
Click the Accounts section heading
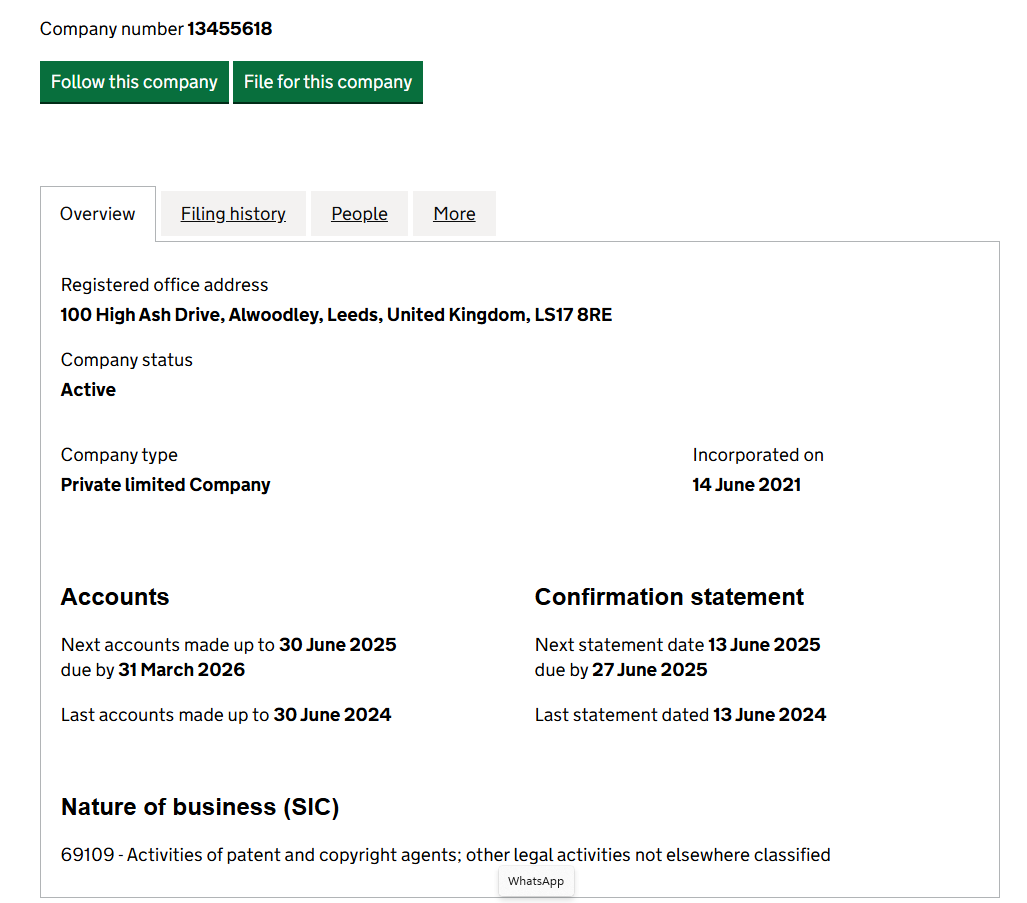115,597
